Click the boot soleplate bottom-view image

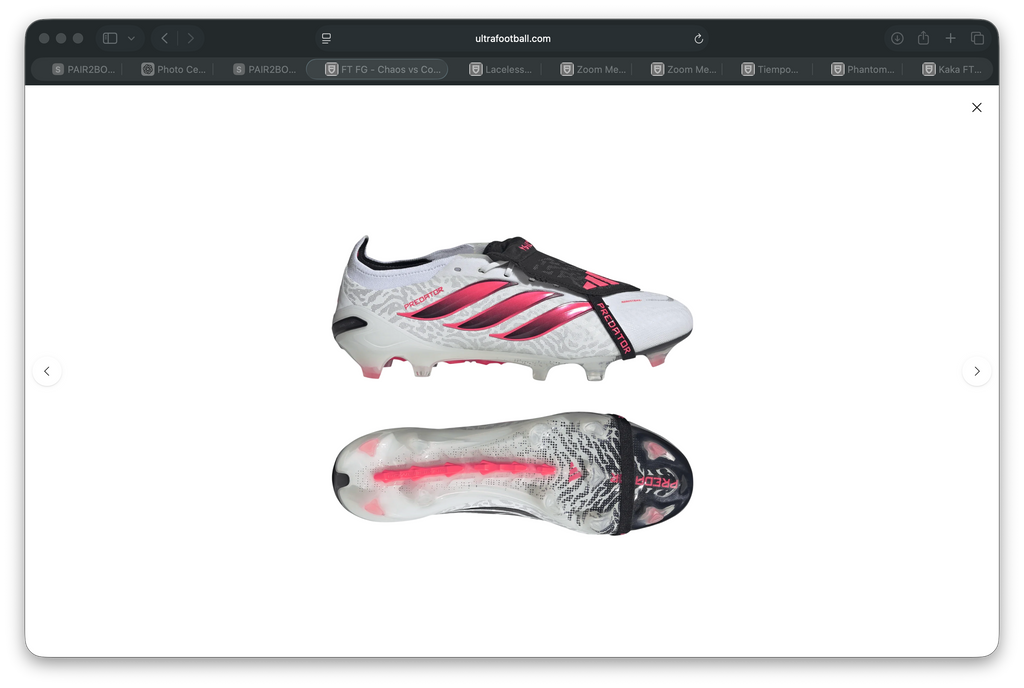[x=512, y=473]
